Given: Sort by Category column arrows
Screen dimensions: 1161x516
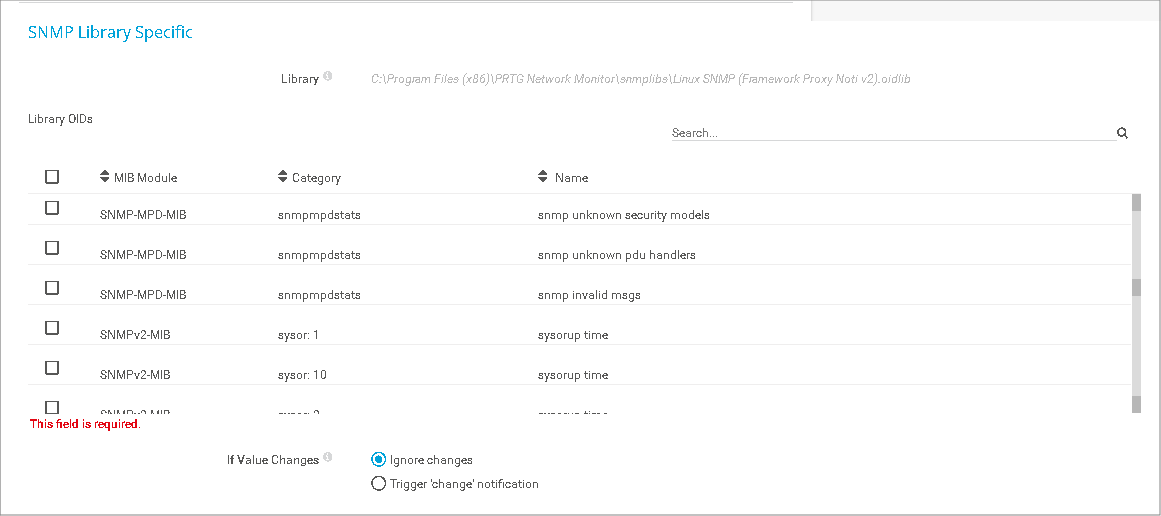Looking at the screenshot, I should (x=283, y=177).
